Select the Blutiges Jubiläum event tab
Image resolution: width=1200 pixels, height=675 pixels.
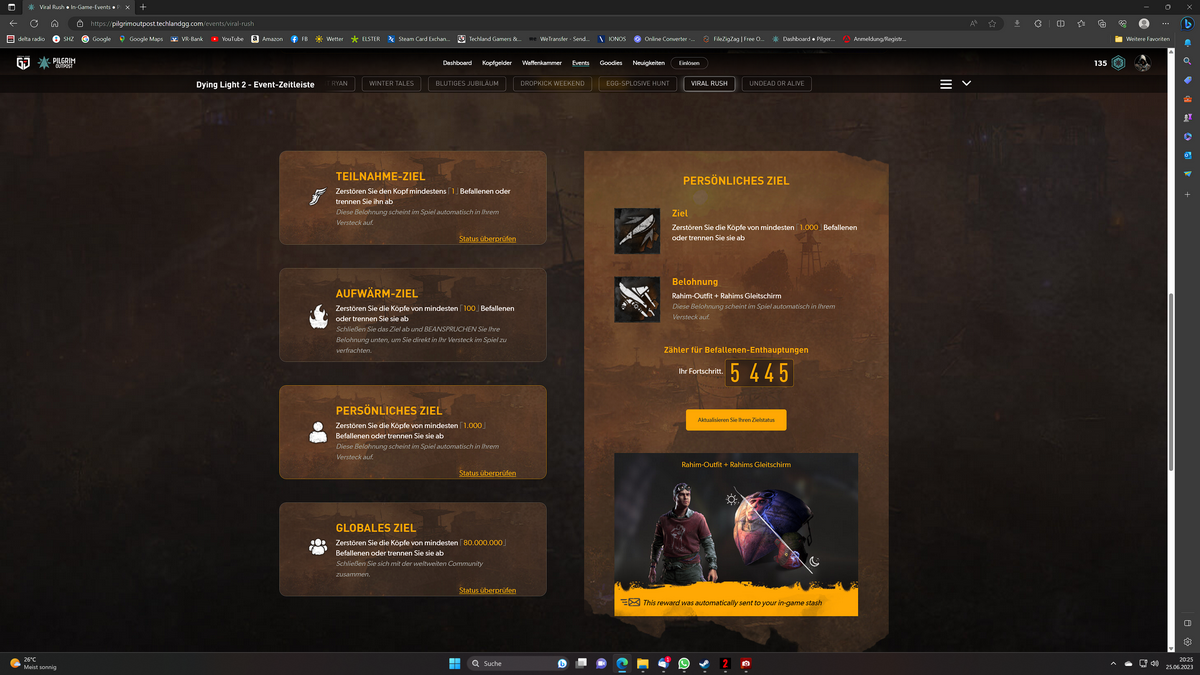click(x=469, y=84)
